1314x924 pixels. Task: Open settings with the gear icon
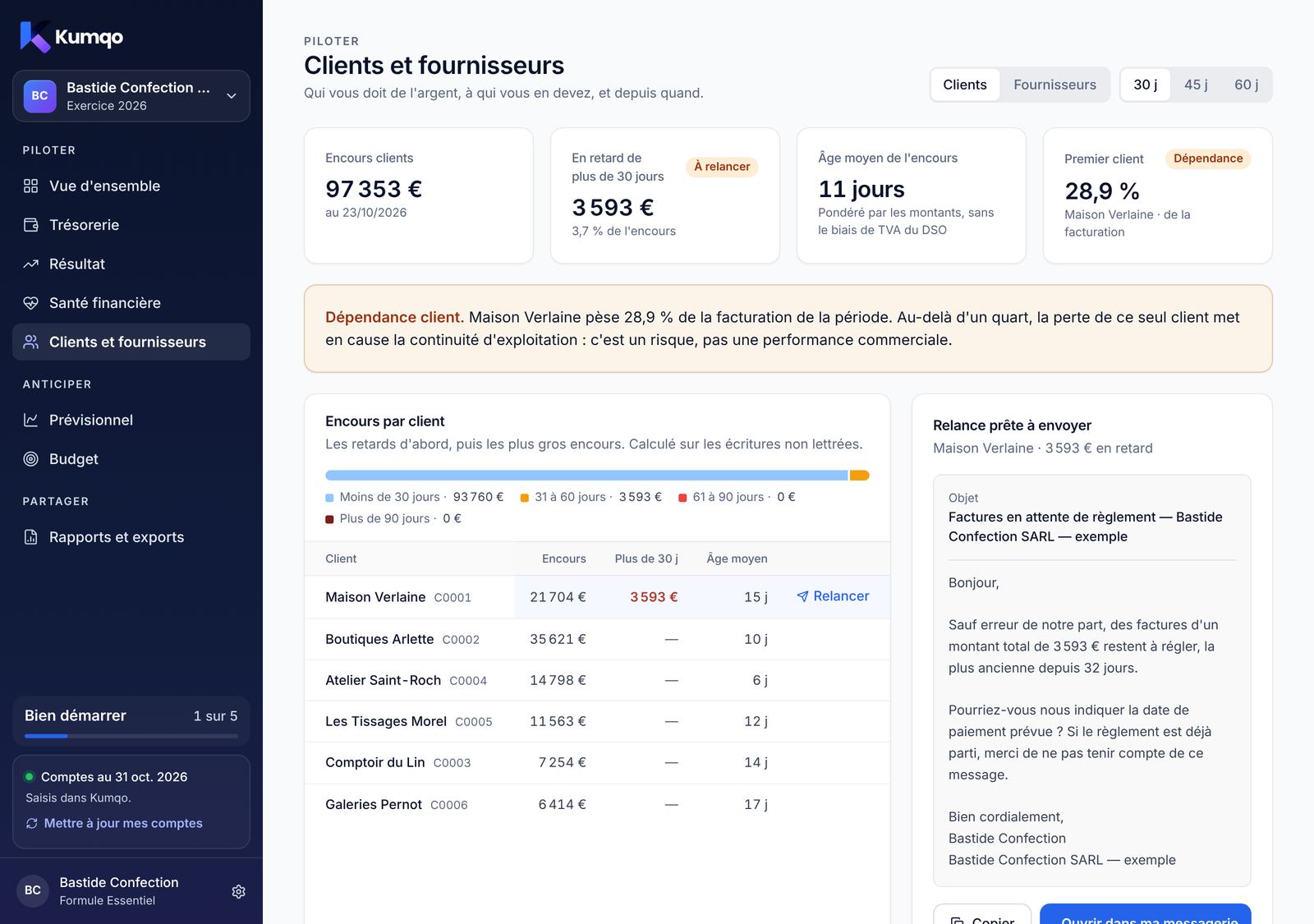coord(239,891)
